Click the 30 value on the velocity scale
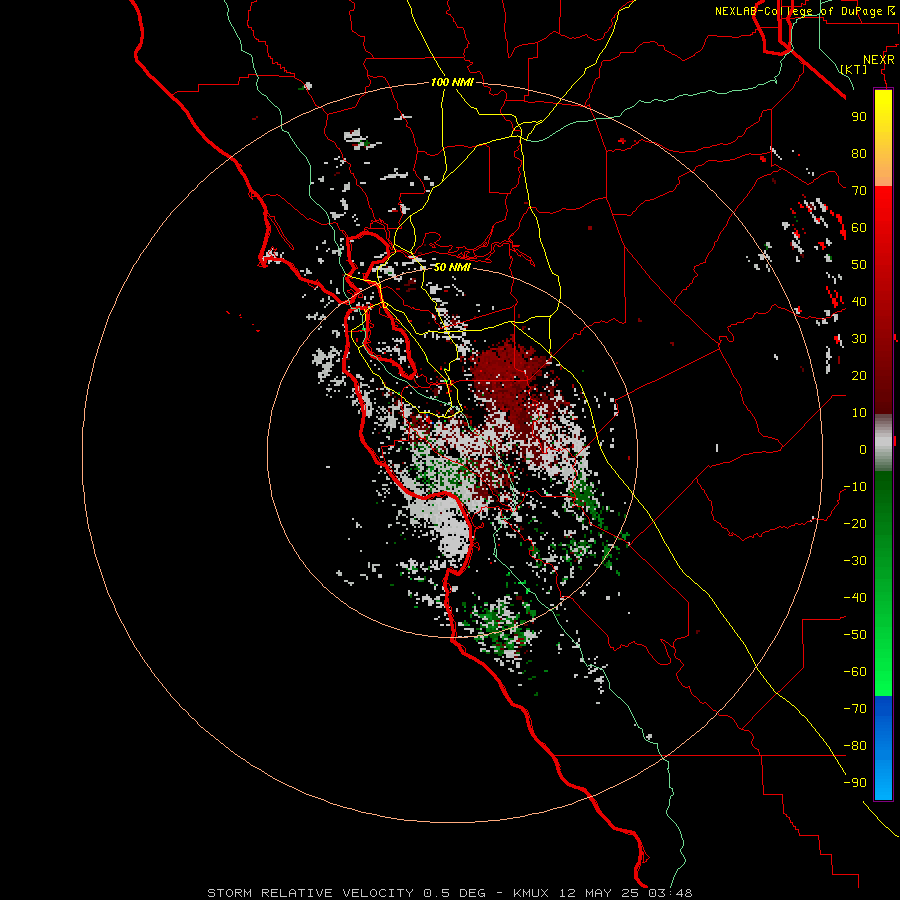The image size is (900, 900). click(859, 339)
